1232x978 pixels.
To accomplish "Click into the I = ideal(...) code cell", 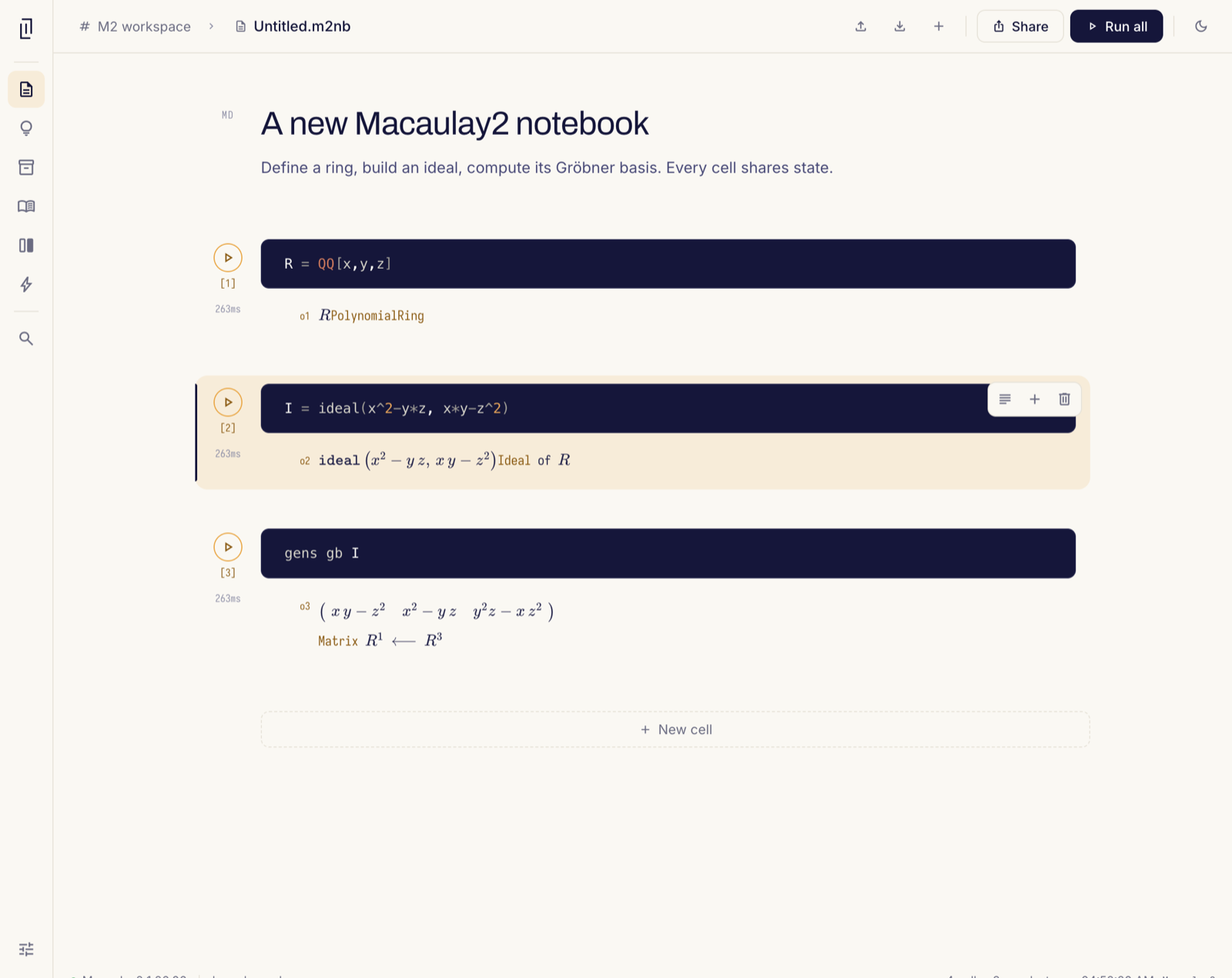I will click(x=668, y=408).
